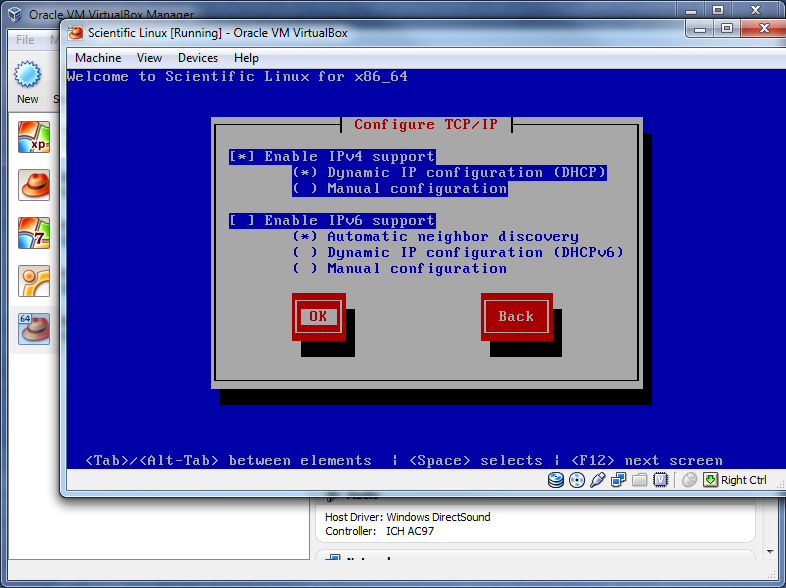The width and height of the screenshot is (786, 588).
Task: Click Controller: ICH AC97 text
Action: click(379, 531)
